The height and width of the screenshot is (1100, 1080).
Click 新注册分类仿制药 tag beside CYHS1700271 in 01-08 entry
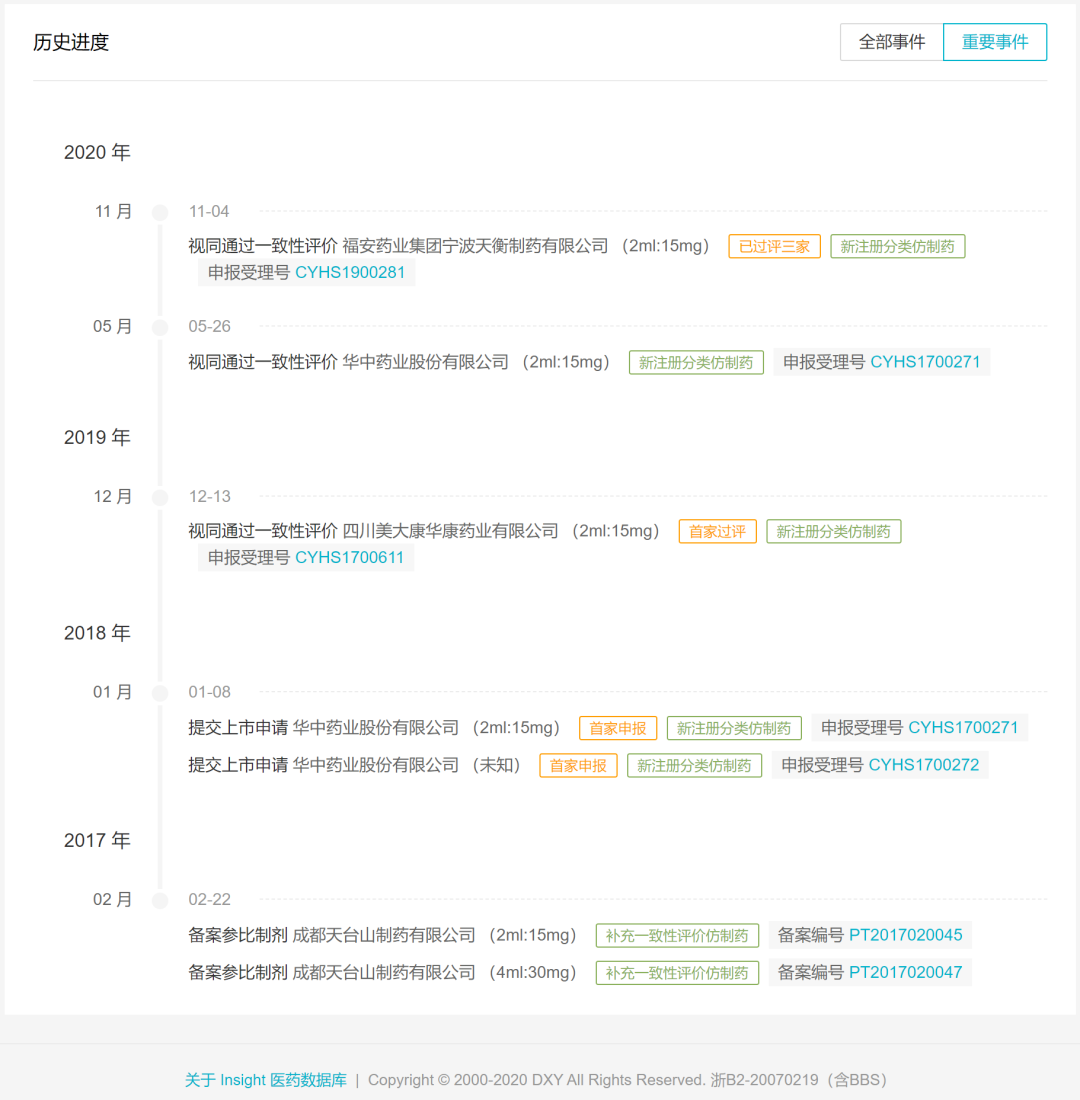pos(734,728)
